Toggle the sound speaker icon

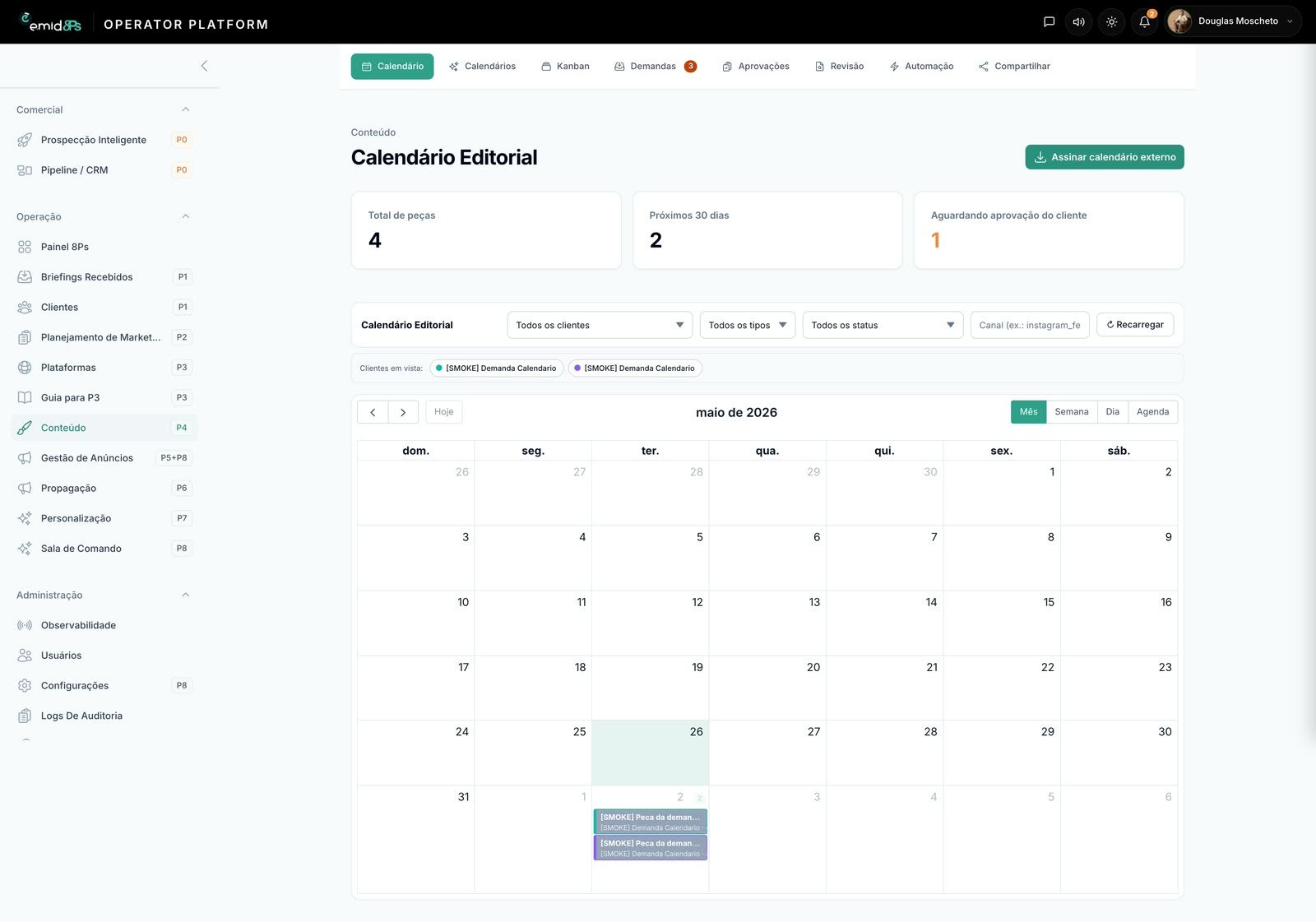(x=1078, y=22)
